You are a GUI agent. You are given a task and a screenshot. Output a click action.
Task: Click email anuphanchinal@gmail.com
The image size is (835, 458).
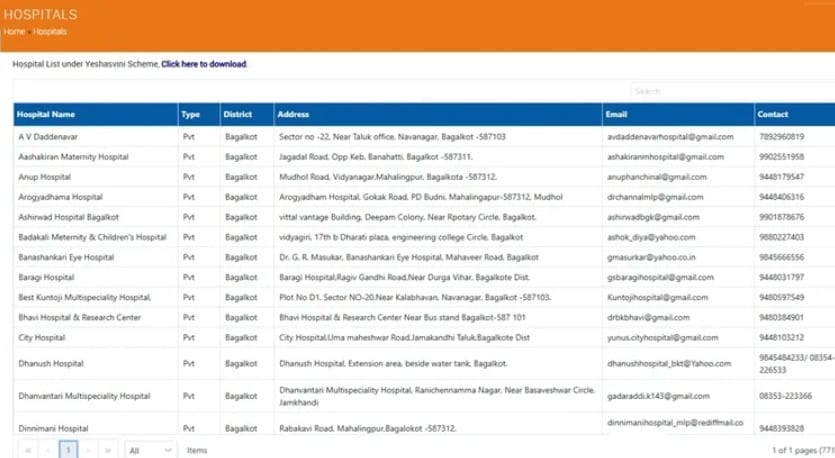tap(657, 177)
